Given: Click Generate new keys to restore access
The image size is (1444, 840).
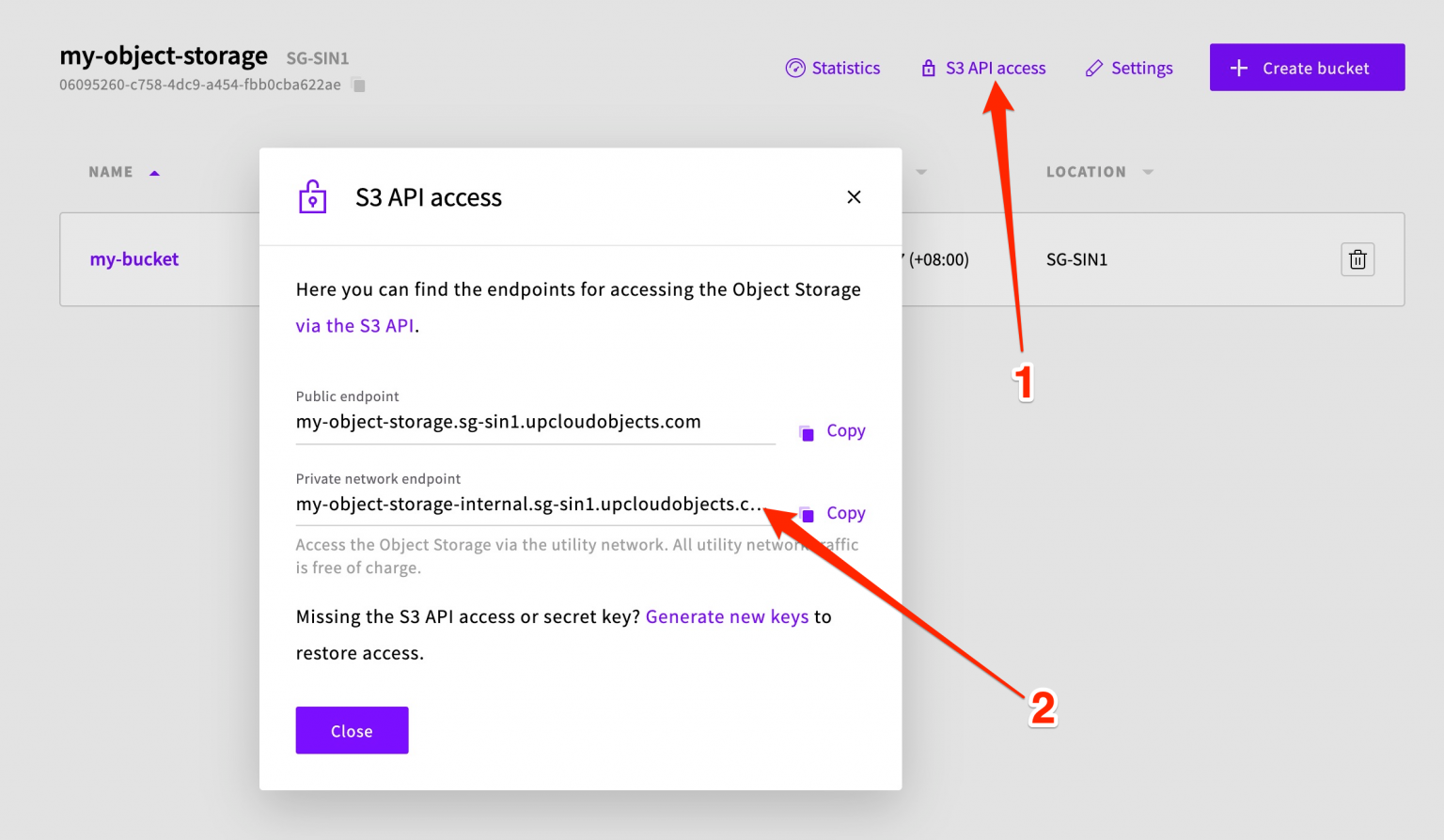Looking at the screenshot, I should click(727, 616).
